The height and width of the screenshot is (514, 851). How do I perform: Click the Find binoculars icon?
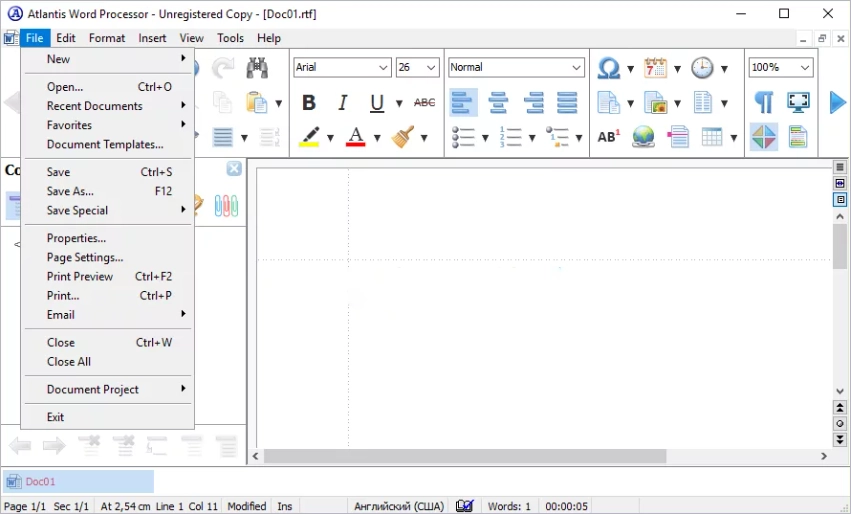257,68
